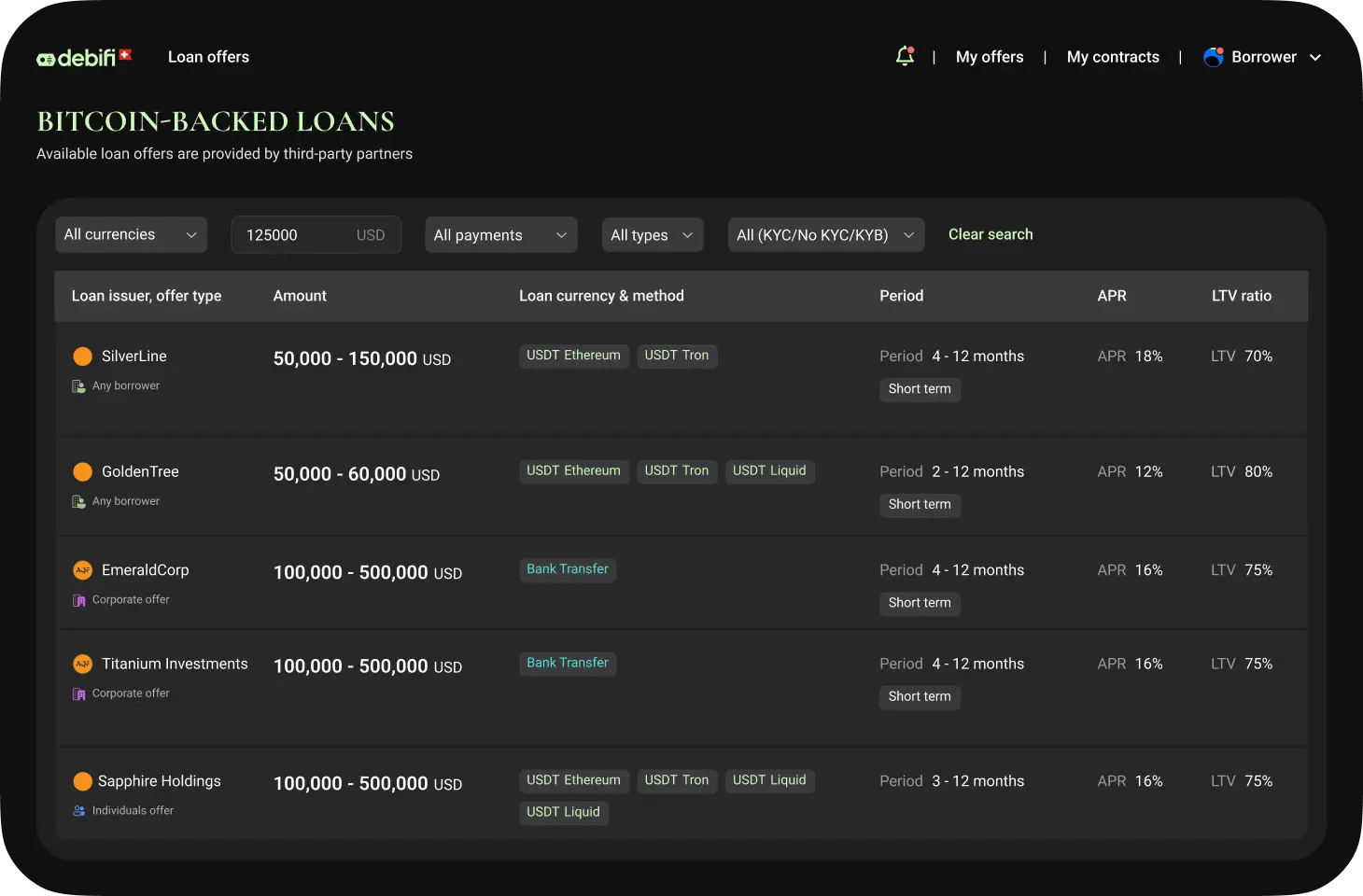The height and width of the screenshot is (896, 1363).
Task: Click Sapphire Holdings' orange issuer icon
Action: (x=82, y=781)
